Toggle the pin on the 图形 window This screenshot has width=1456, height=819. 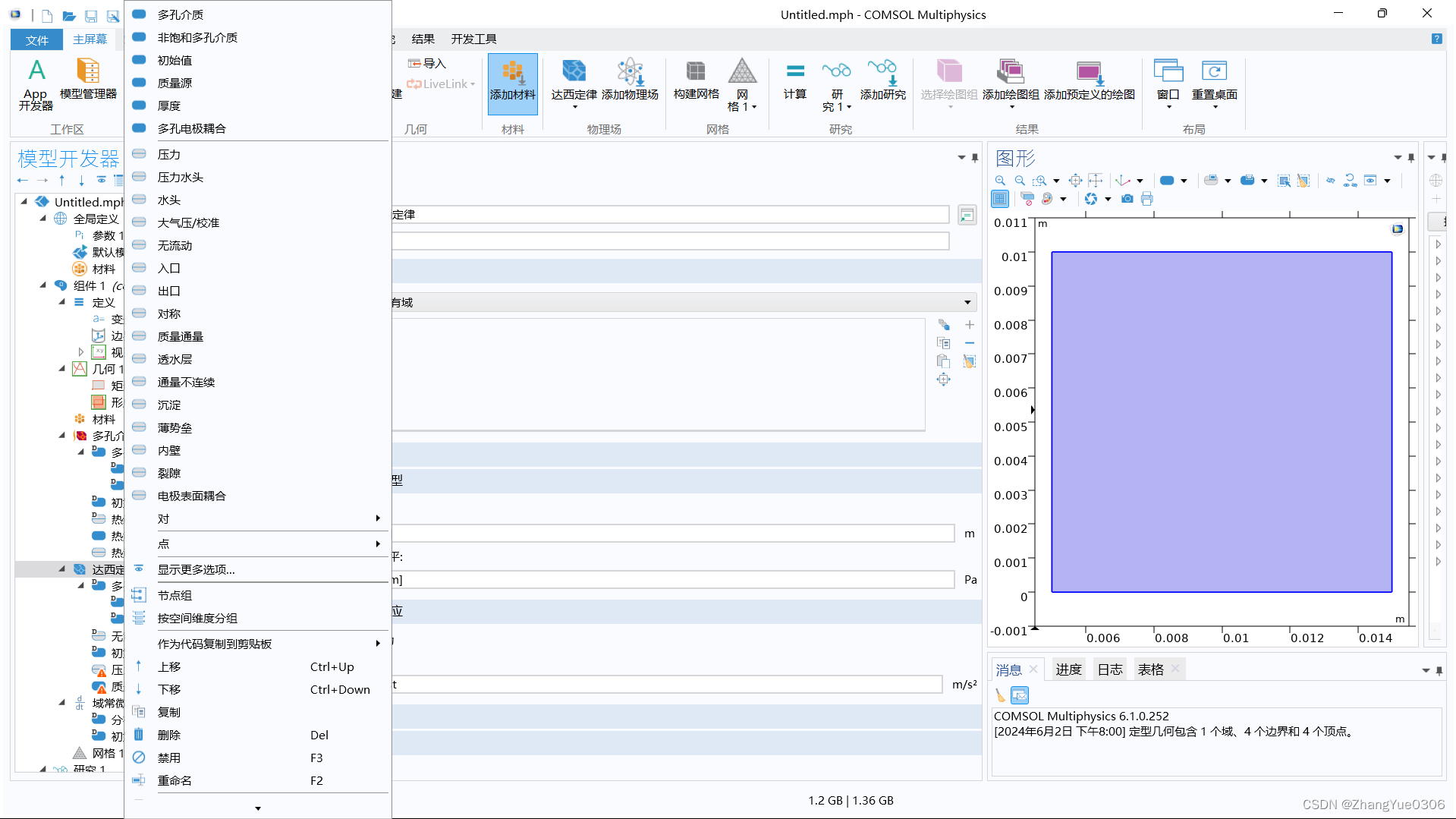pos(1410,158)
